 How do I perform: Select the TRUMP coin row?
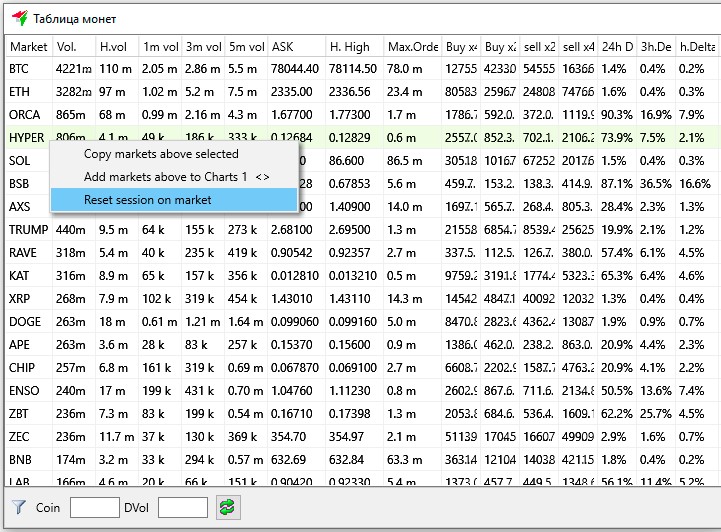[x=28, y=230]
